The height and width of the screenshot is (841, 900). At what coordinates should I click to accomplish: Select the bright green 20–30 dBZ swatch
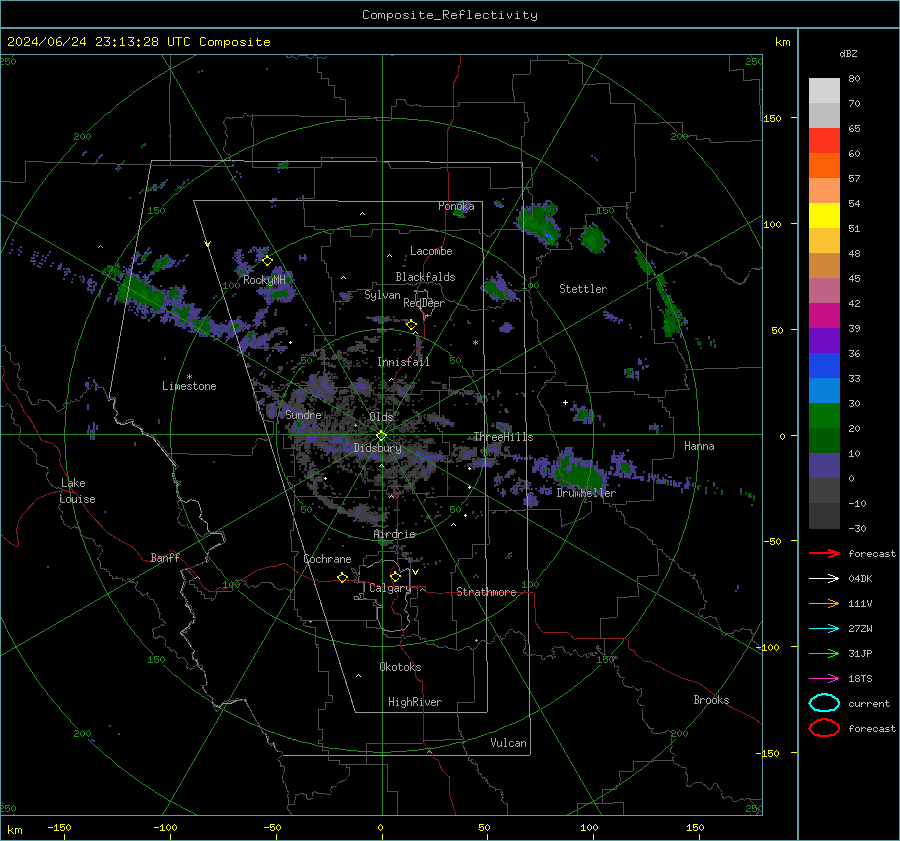click(x=824, y=416)
